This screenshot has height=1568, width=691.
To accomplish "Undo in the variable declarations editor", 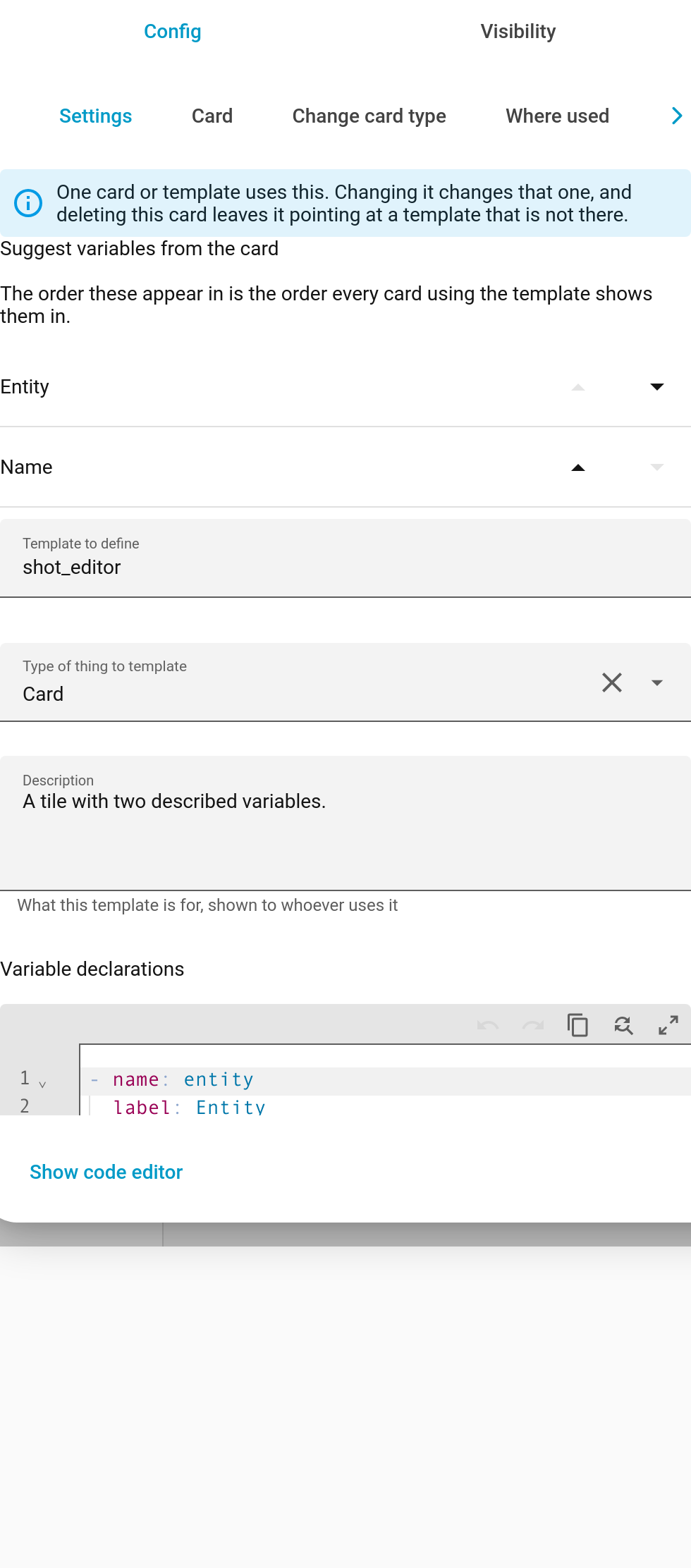I will click(488, 1025).
